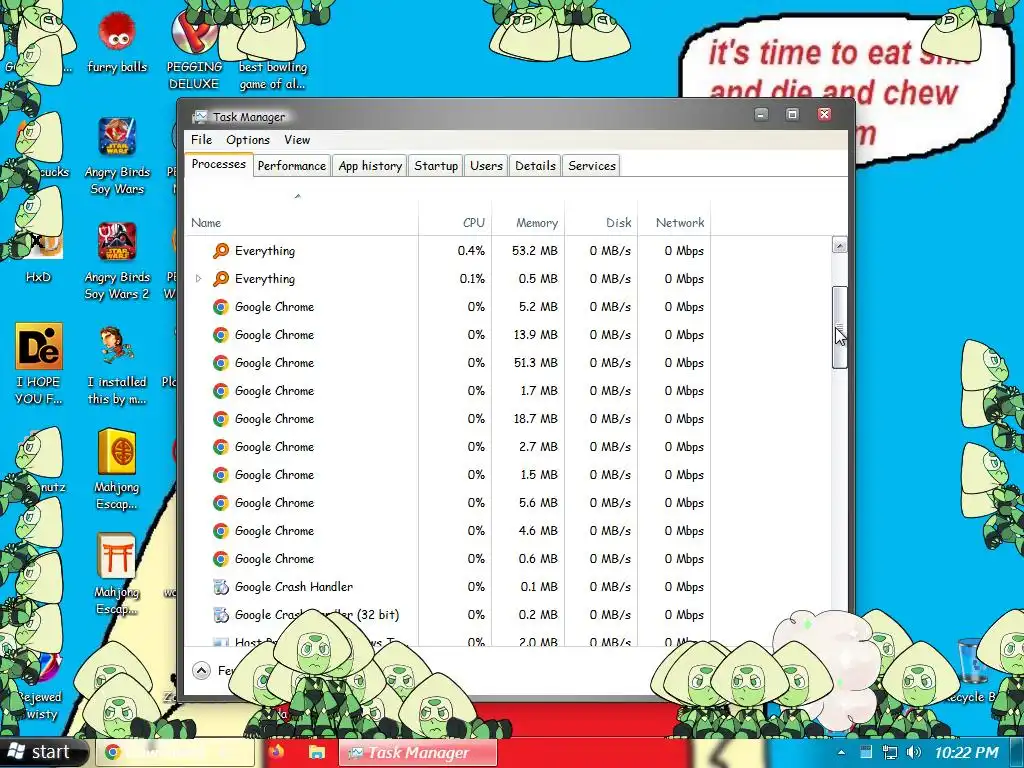The height and width of the screenshot is (768, 1024).
Task: Select the Google Chrome row using 0.6 MB
Action: (x=447, y=559)
